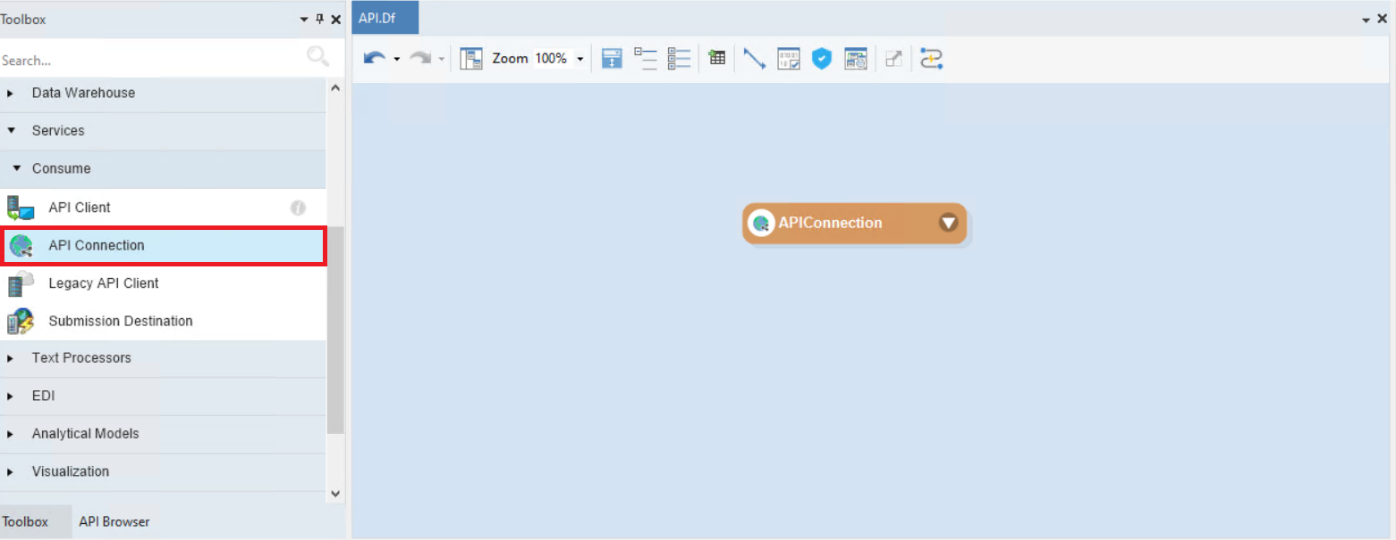Click the tree list icon with thin lines

pos(645,59)
